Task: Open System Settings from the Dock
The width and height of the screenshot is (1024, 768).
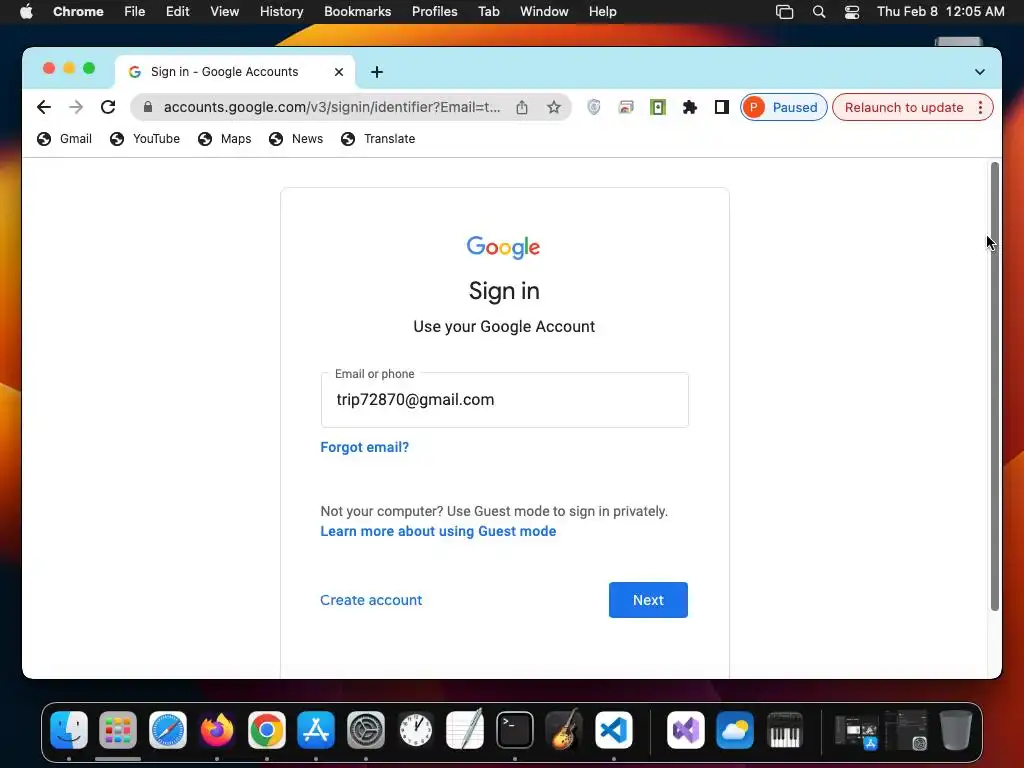Action: click(366, 730)
